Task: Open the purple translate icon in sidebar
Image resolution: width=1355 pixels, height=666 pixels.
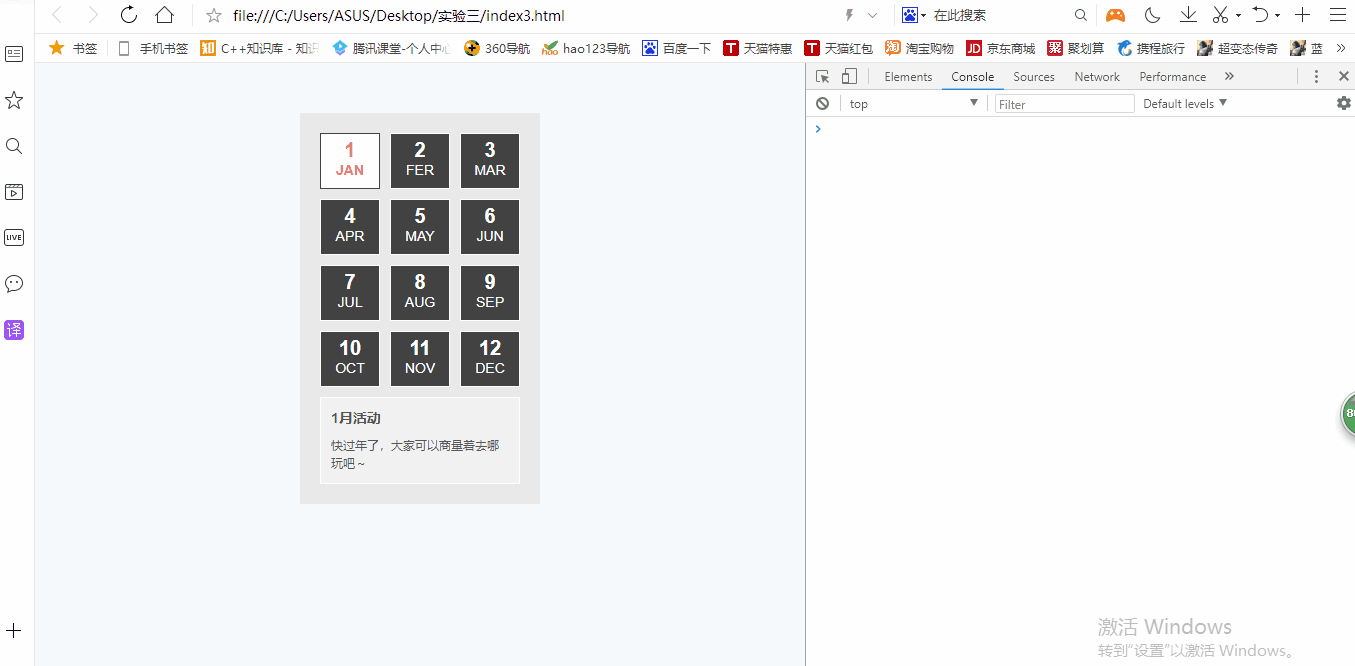Action: coord(14,330)
